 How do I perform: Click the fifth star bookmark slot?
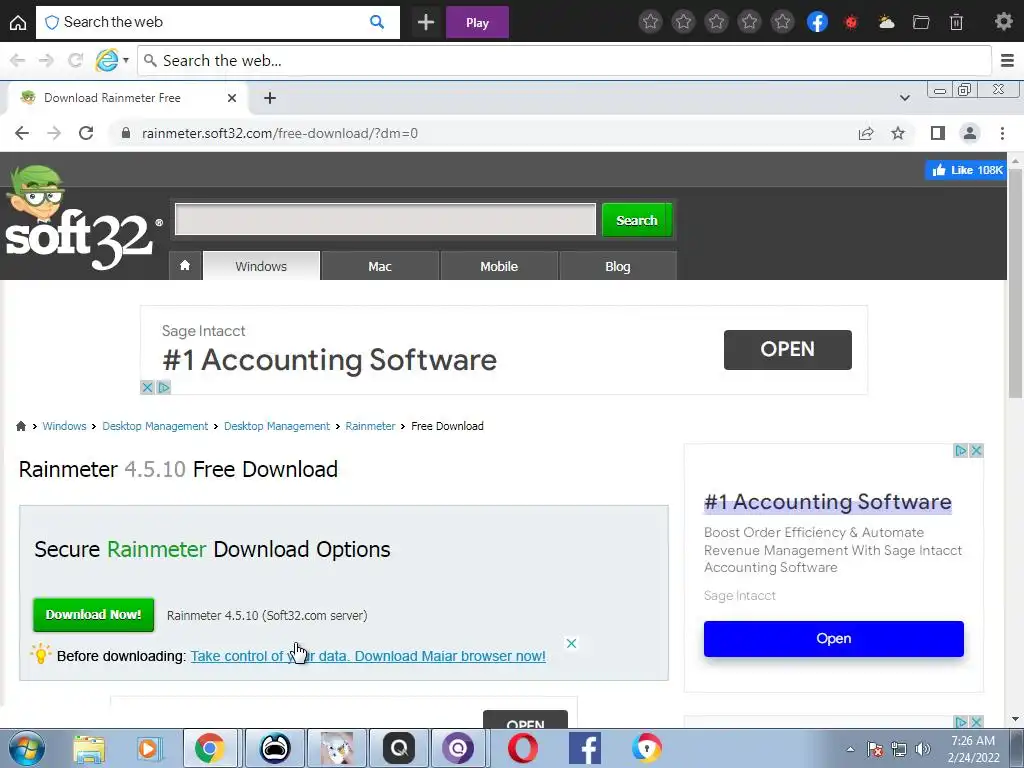coord(782,22)
